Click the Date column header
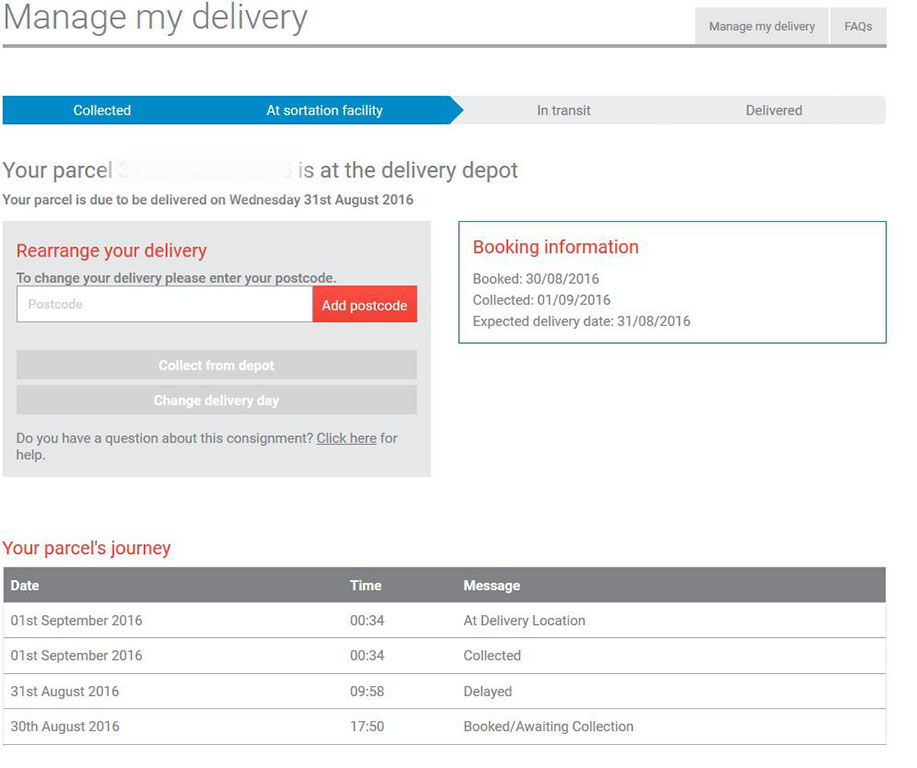This screenshot has width=917, height=768. tap(25, 586)
